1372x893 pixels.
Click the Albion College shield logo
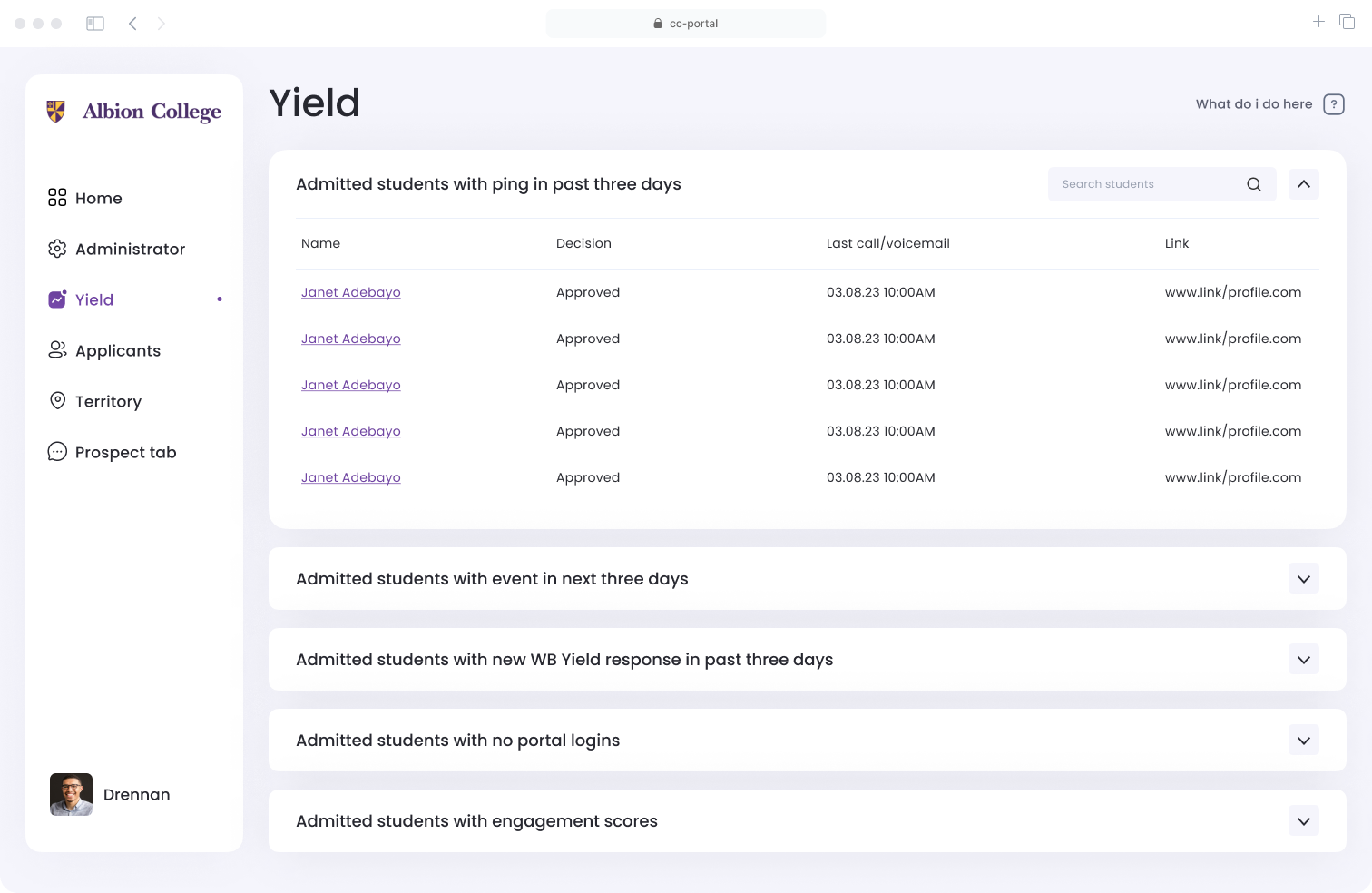tap(56, 112)
